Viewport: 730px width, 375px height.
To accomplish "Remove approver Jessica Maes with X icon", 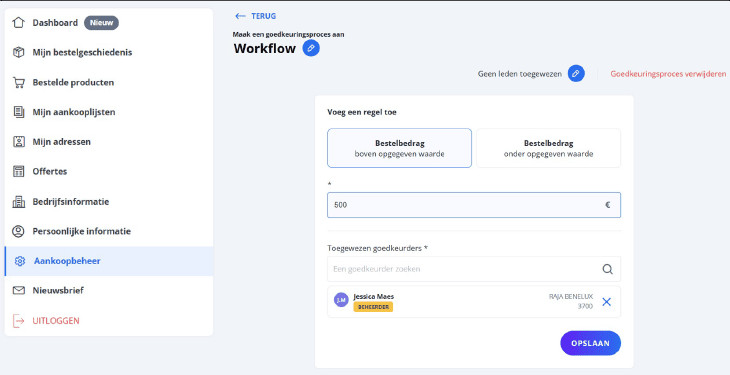I will tap(606, 302).
